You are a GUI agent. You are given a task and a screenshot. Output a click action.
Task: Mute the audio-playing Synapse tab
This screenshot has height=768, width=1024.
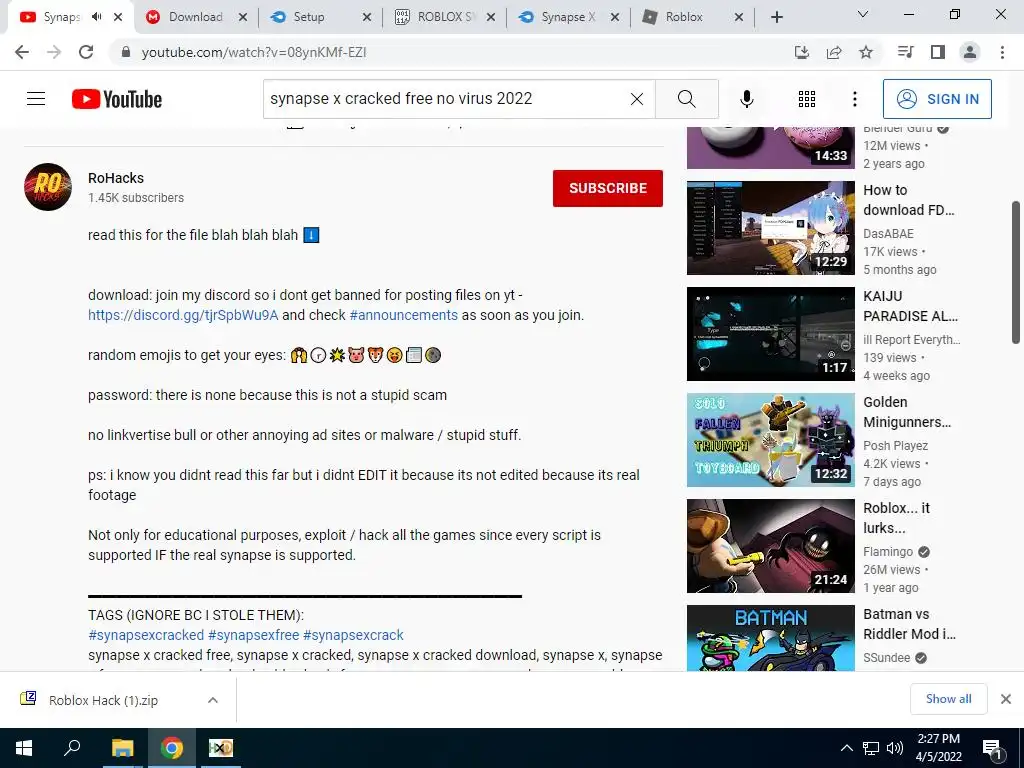[97, 17]
